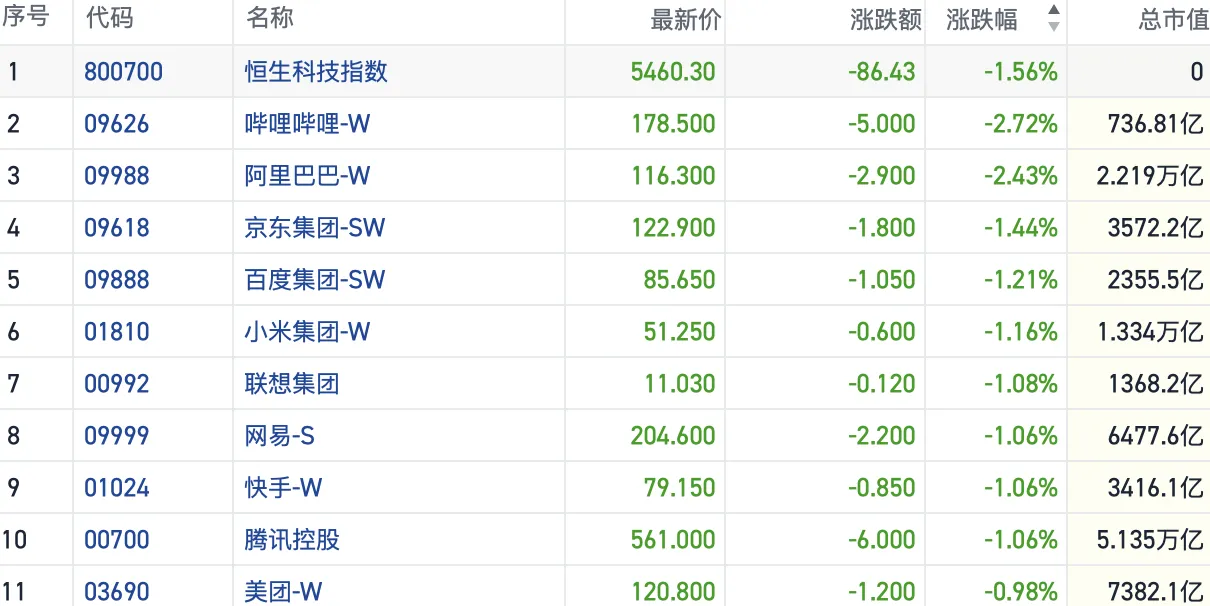The width and height of the screenshot is (1210, 606).
Task: Click the 名称 column header
Action: [x=270, y=19]
